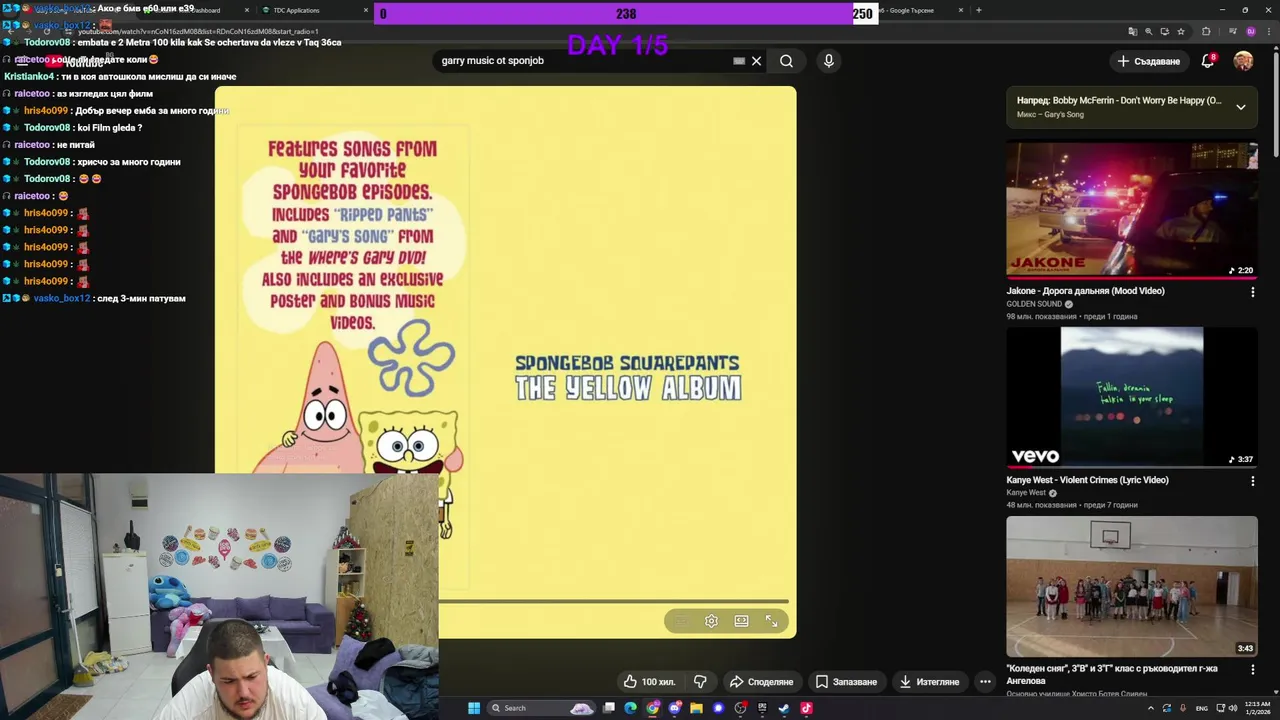Switch player to theater mode

(x=741, y=621)
